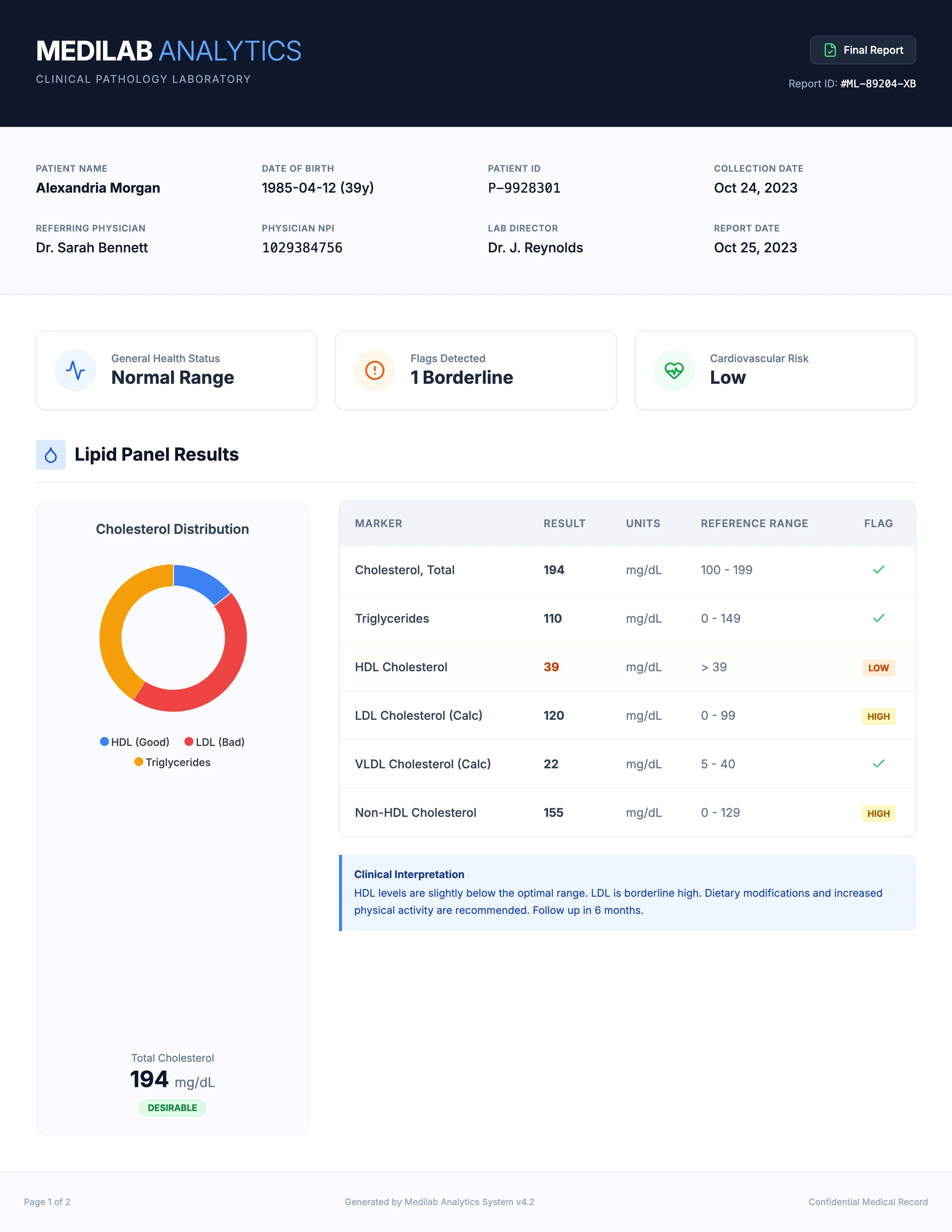The image size is (952, 1232).
Task: Click report date Oct 25, 2023
Action: [755, 248]
